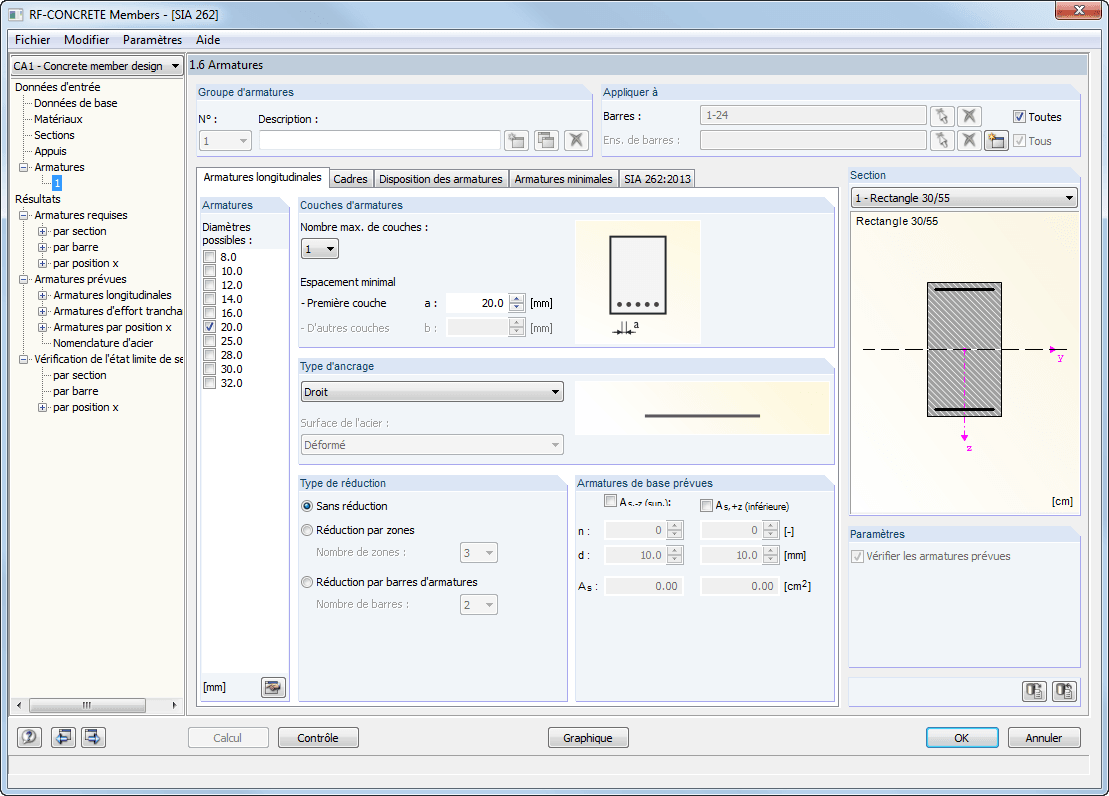Collapse the Armatures node under Données d'entrée
Viewport: 1109px width, 796px height.
pos(23,168)
